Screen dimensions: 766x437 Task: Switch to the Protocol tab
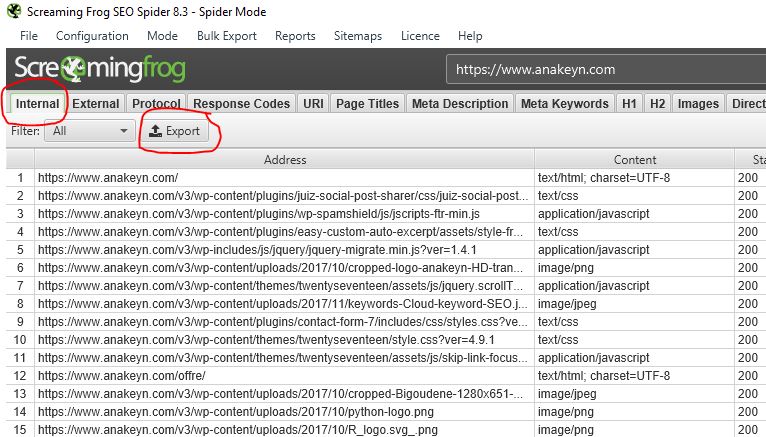156,104
